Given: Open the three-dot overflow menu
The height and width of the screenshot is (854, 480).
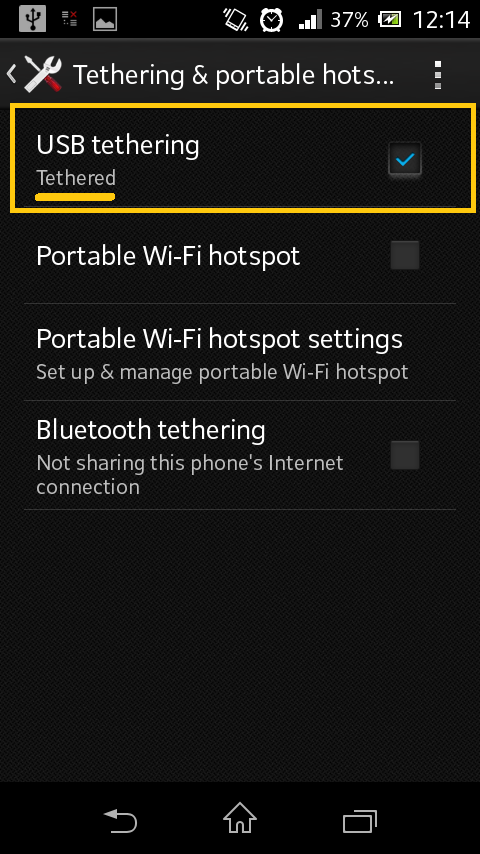Looking at the screenshot, I should [x=438, y=75].
